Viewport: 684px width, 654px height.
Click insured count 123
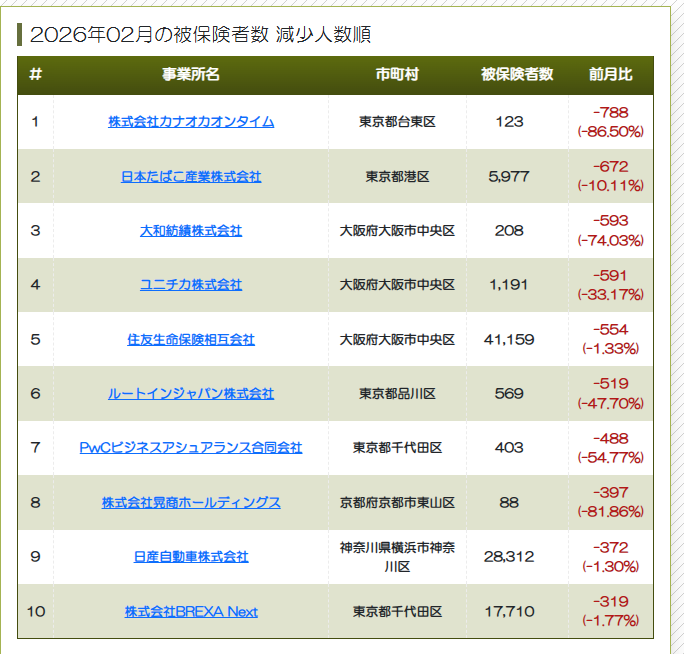[509, 122]
